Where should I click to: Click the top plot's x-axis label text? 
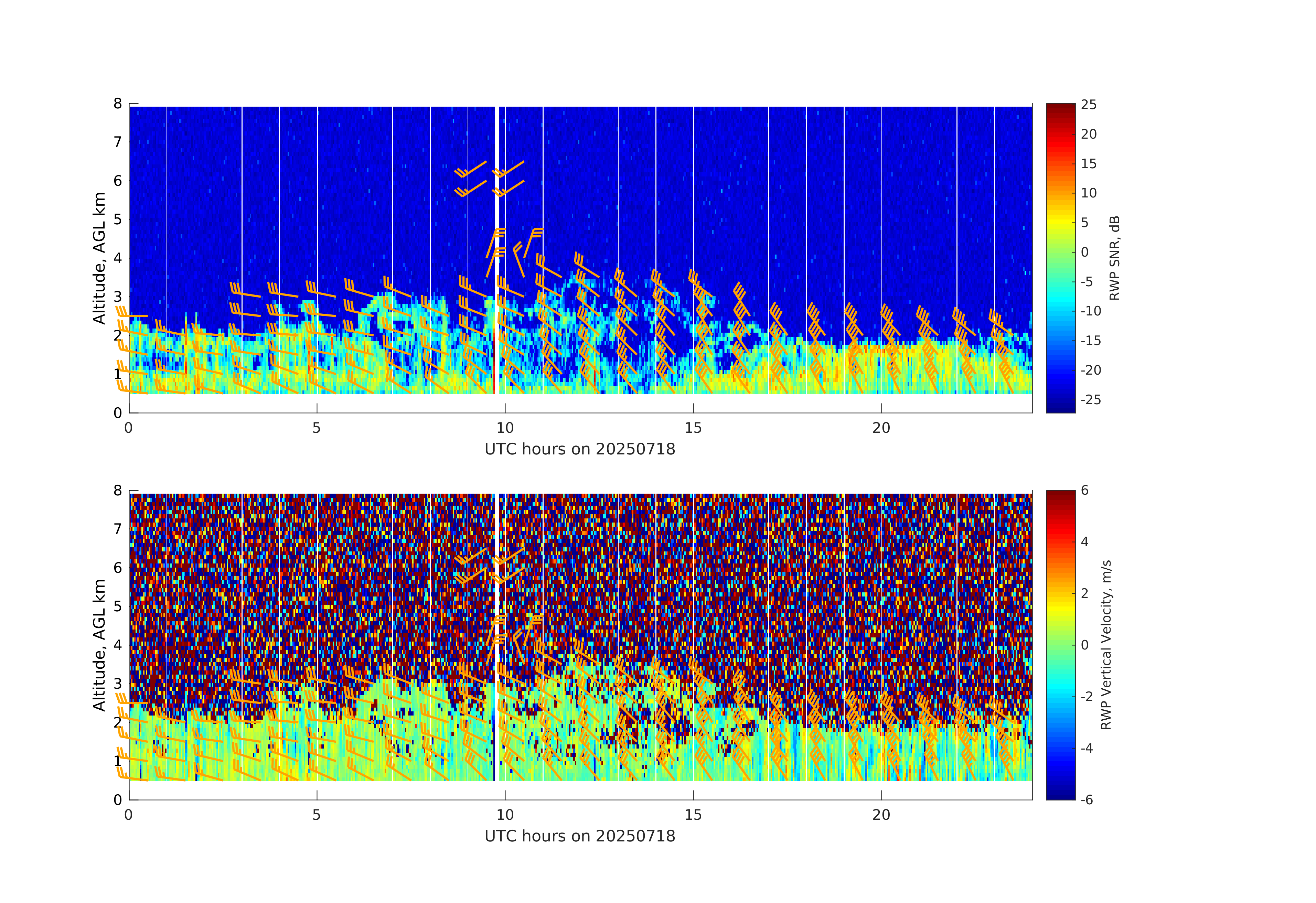(x=580, y=450)
